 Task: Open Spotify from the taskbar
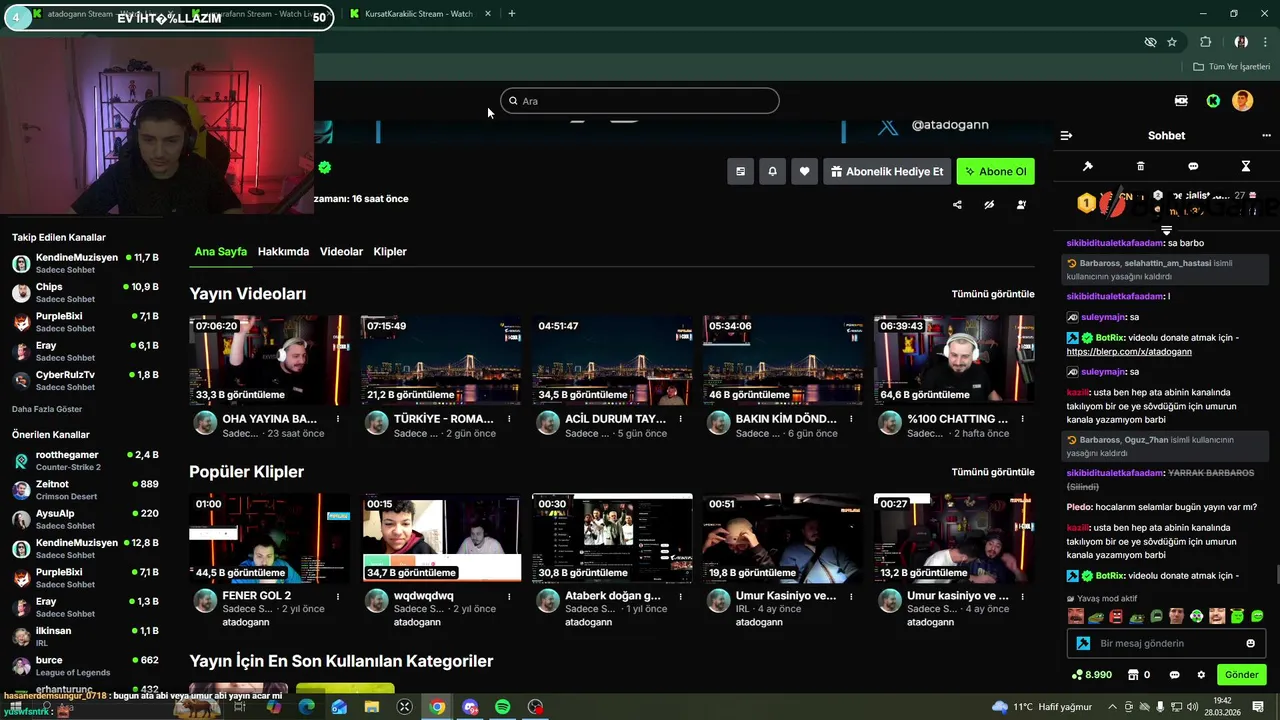(x=503, y=707)
